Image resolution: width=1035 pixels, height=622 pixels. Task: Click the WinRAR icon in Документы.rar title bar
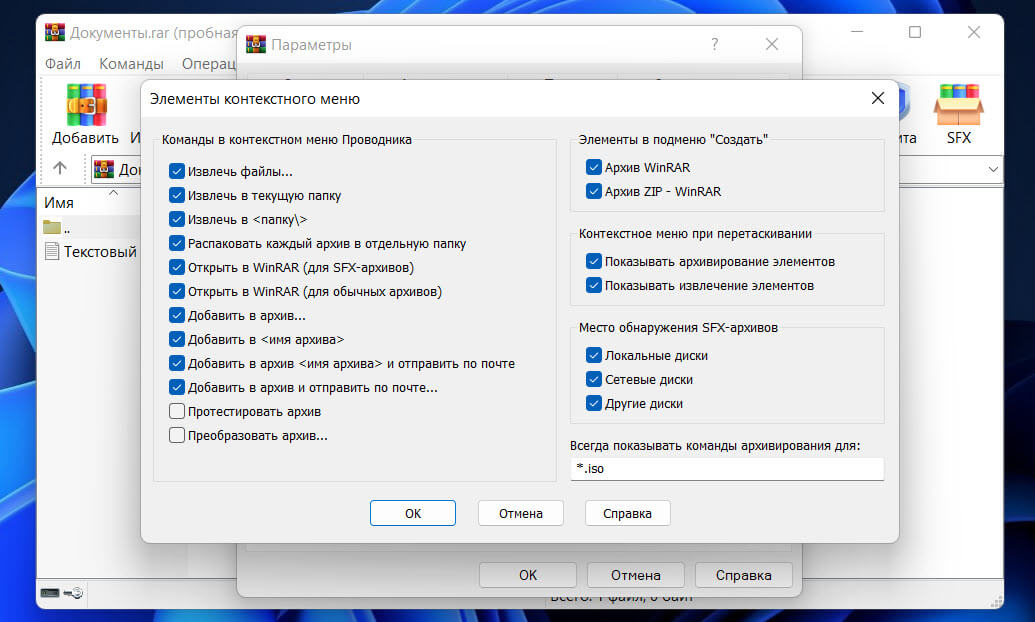(x=55, y=32)
